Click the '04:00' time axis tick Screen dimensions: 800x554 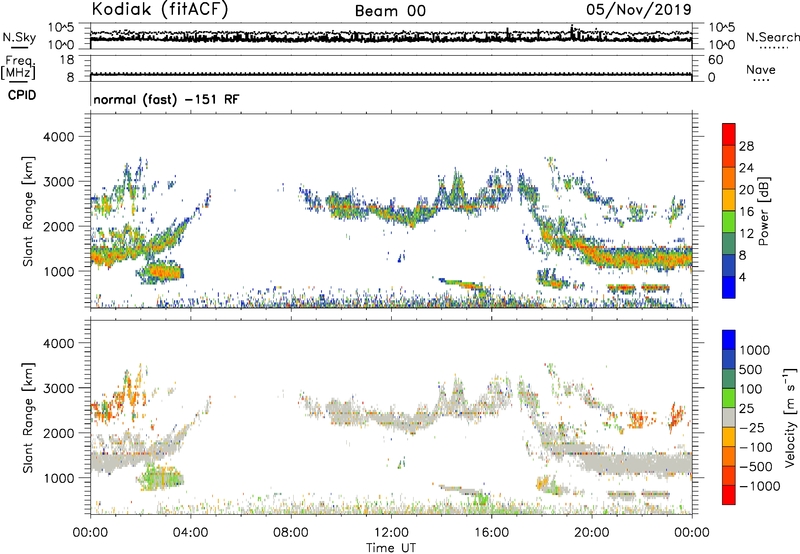pyautogui.click(x=191, y=533)
